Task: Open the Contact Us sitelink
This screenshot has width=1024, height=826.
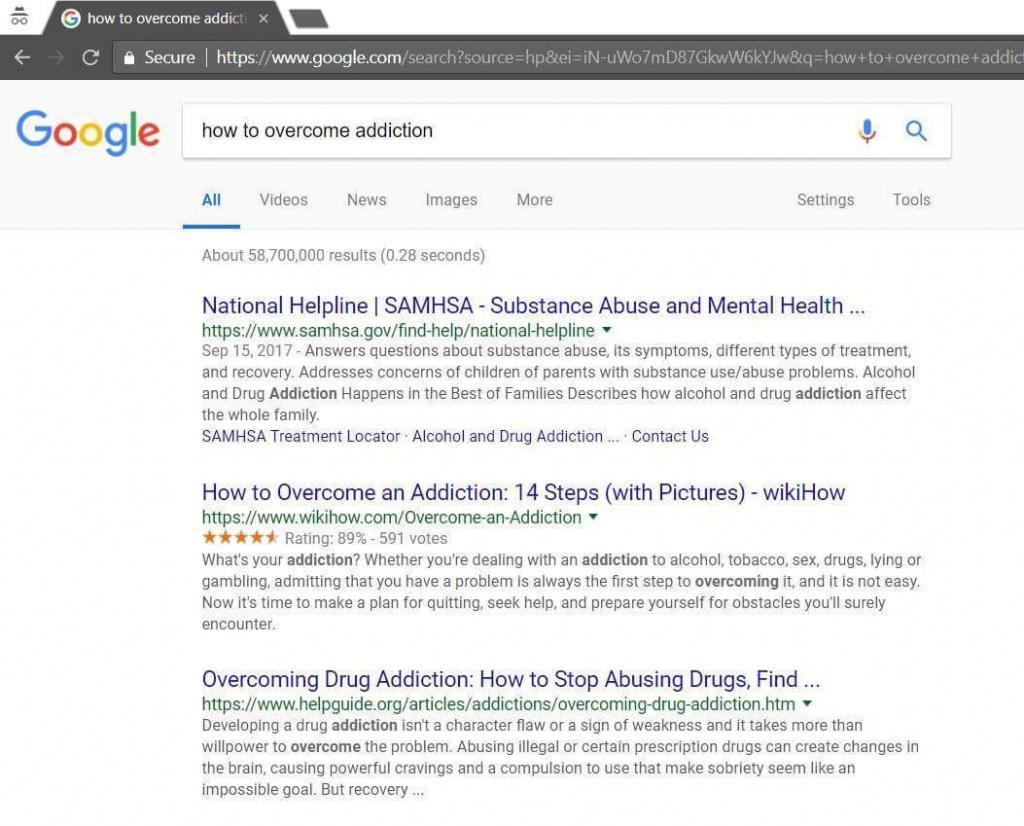Action: tap(670, 436)
